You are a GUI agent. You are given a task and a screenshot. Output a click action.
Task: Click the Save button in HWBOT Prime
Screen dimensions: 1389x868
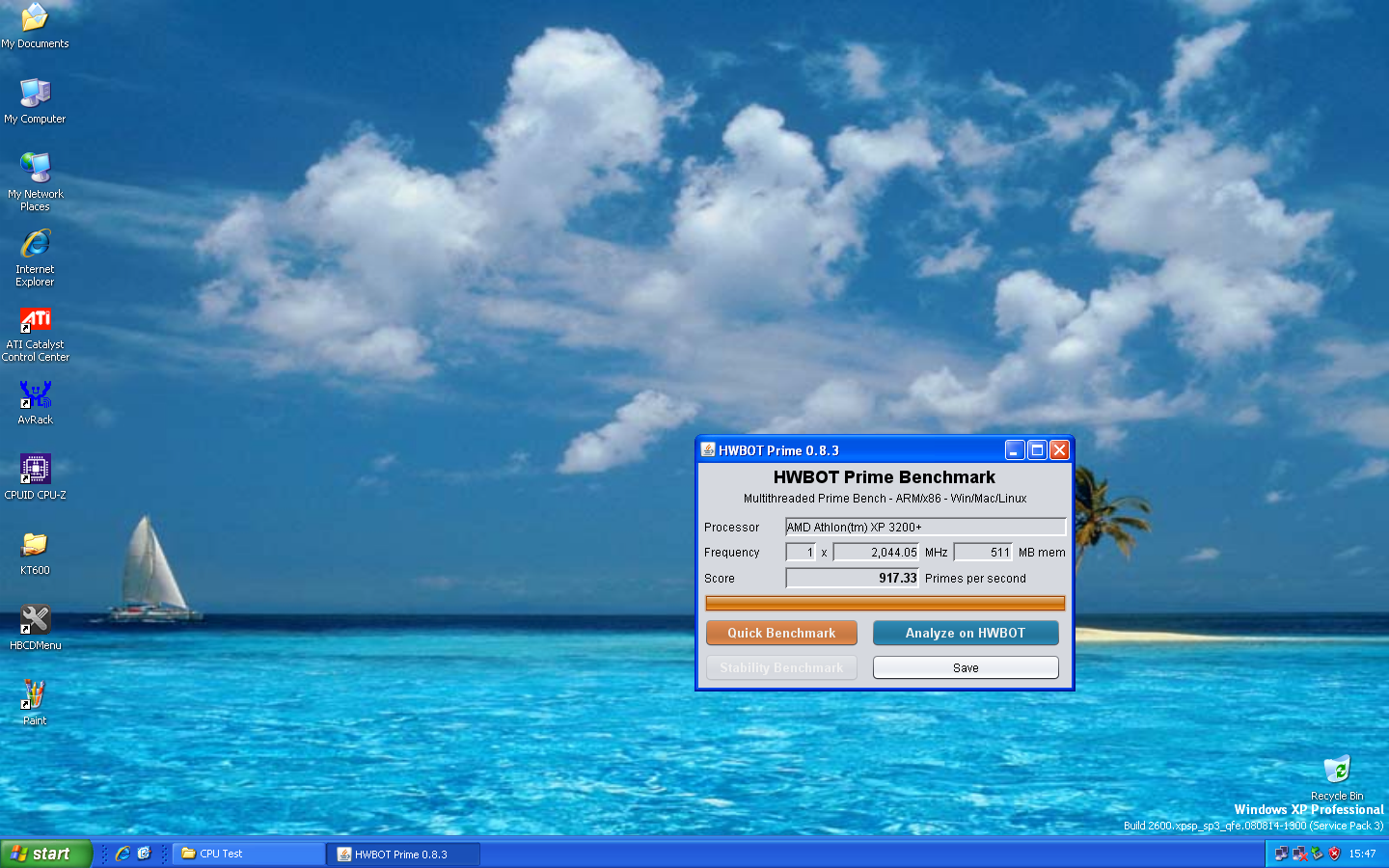[x=966, y=667]
